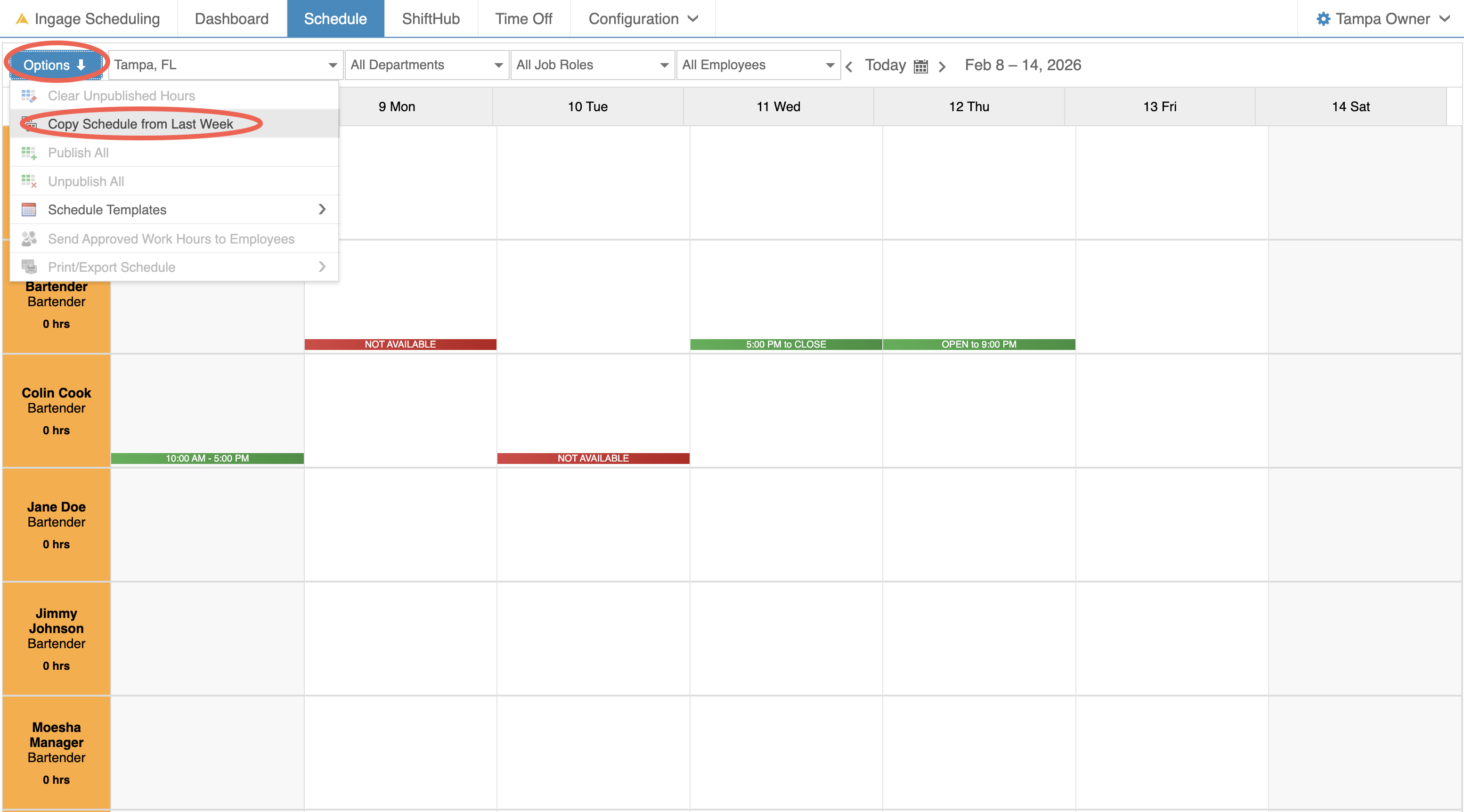
Task: Click the Publish All grid icon
Action: 29,153
